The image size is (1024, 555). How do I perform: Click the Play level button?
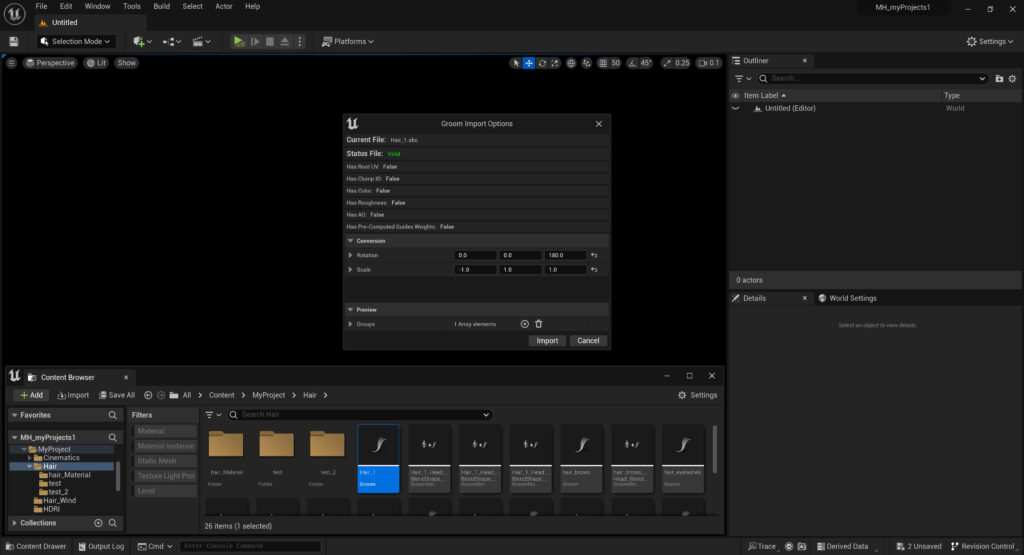click(x=238, y=41)
